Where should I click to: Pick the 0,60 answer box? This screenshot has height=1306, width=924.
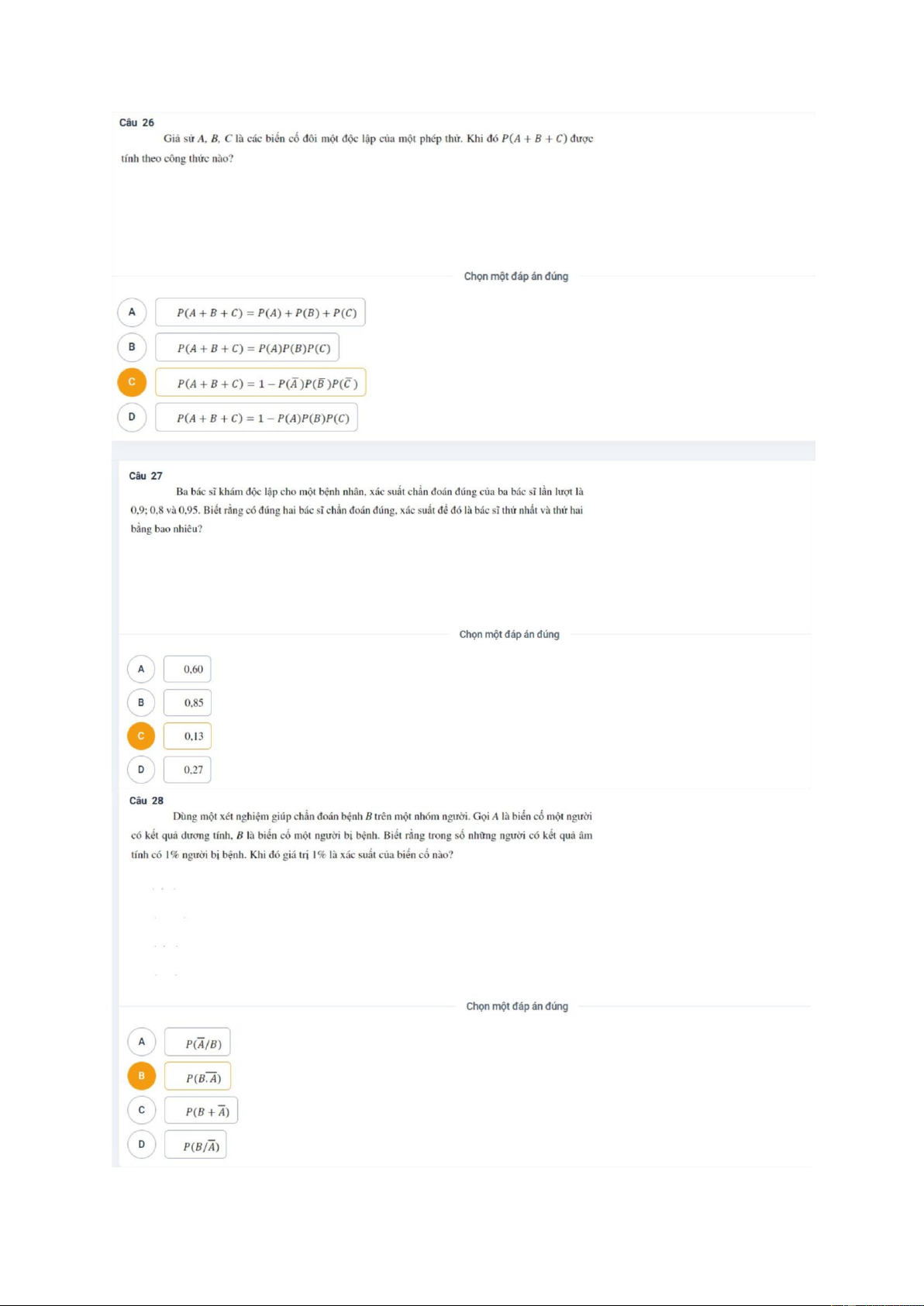pyautogui.click(x=188, y=669)
